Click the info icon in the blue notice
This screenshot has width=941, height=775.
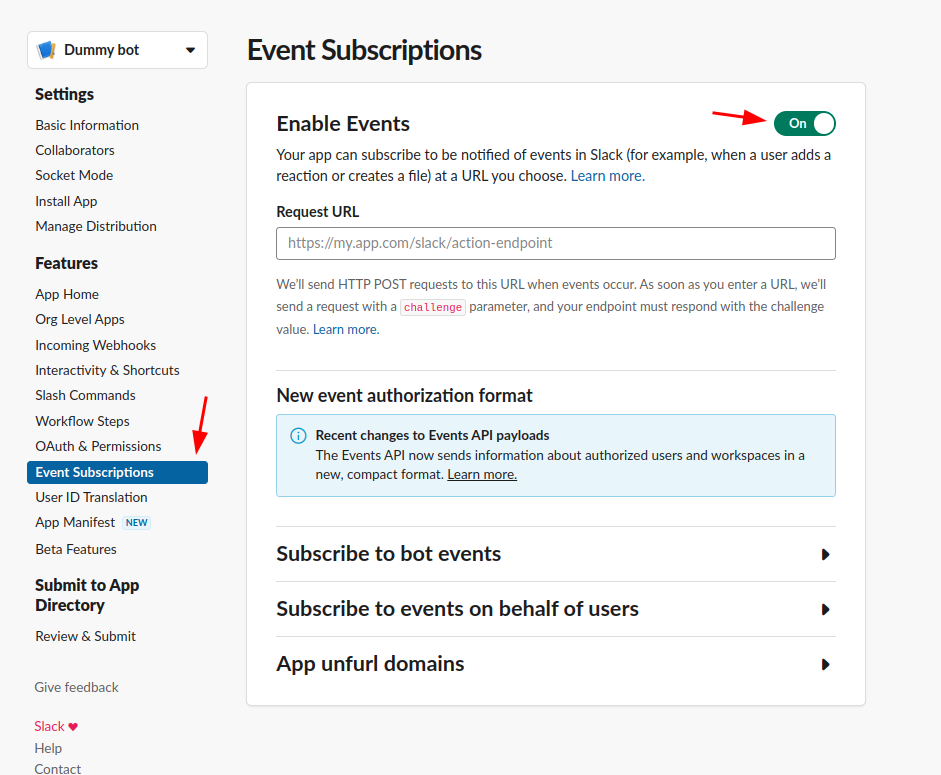click(298, 436)
